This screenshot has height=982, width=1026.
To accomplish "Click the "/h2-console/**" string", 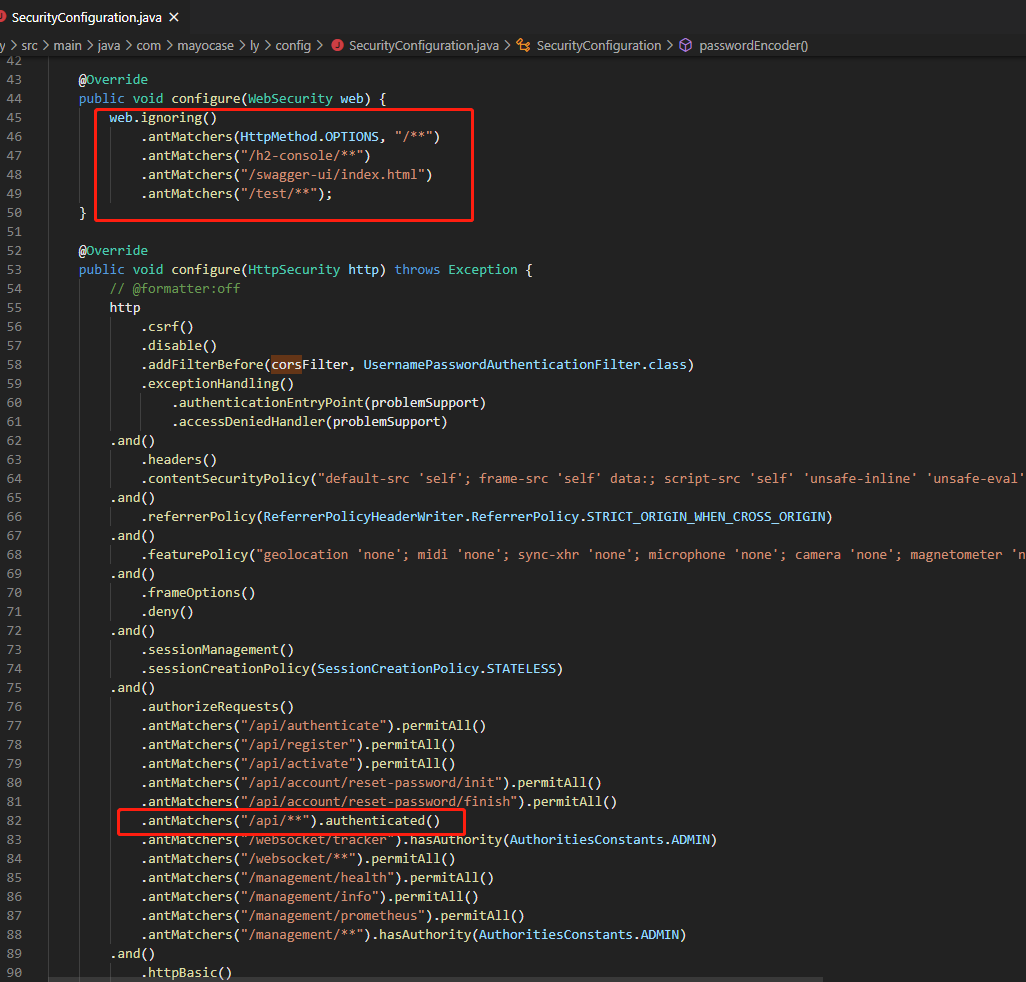I will pos(302,156).
